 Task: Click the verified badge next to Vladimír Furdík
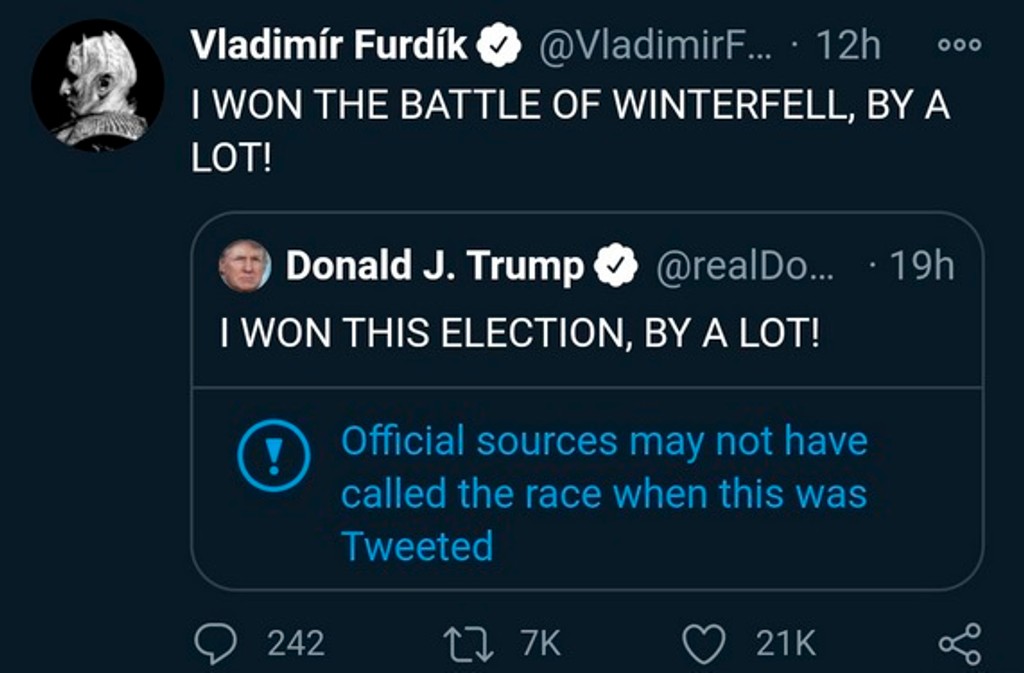(499, 45)
